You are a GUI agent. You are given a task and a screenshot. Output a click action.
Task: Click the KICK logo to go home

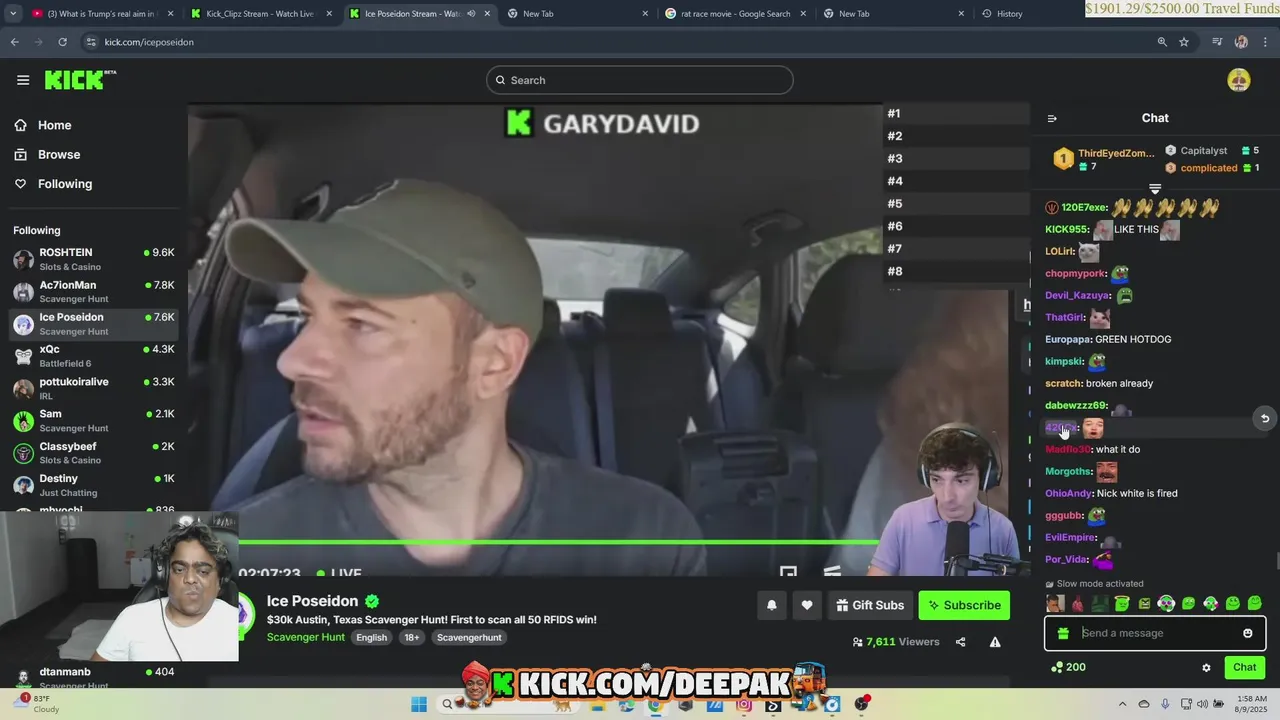coord(80,80)
